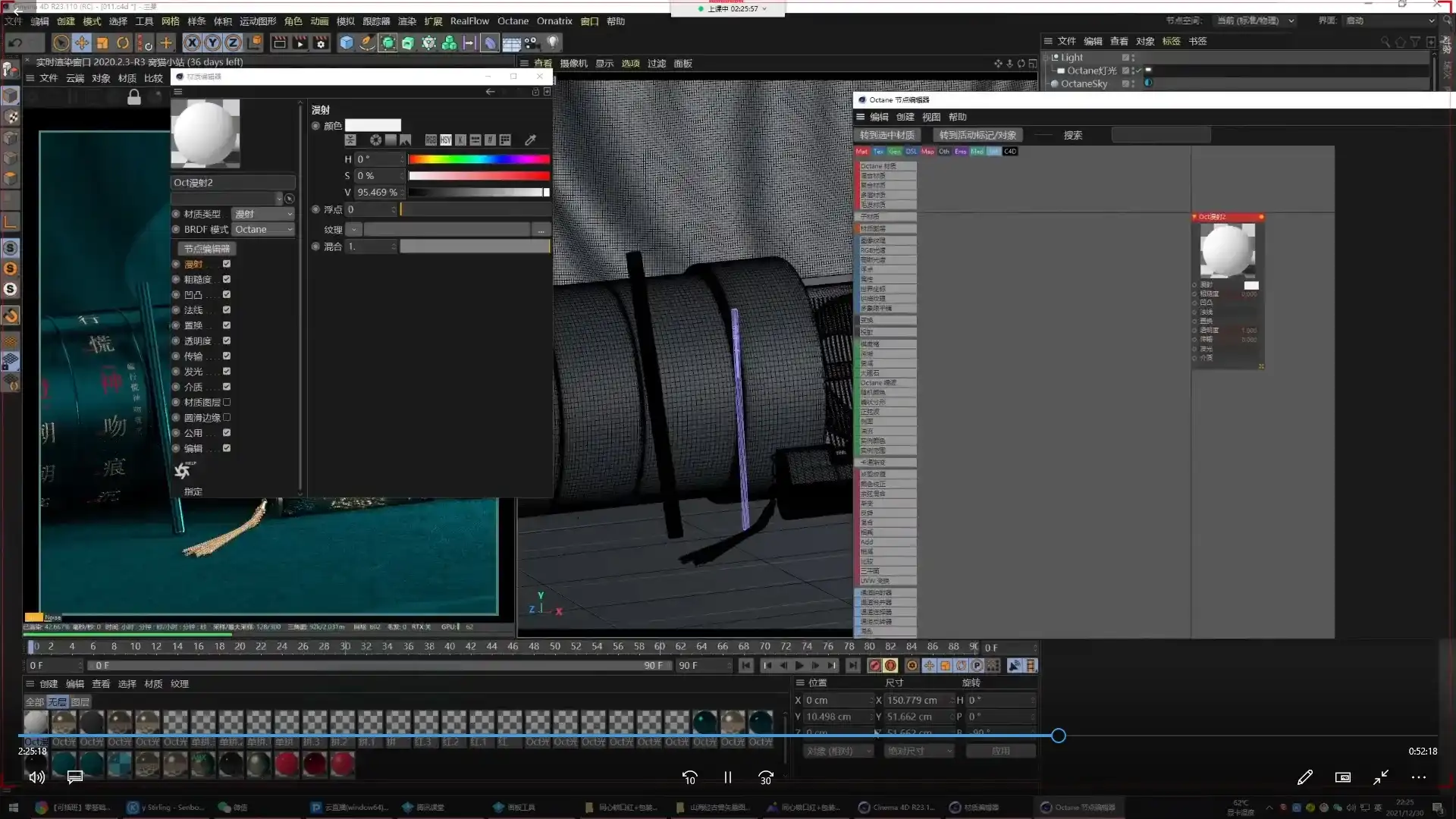
Task: Expand the 纹理 dropdown arrow
Action: click(353, 230)
